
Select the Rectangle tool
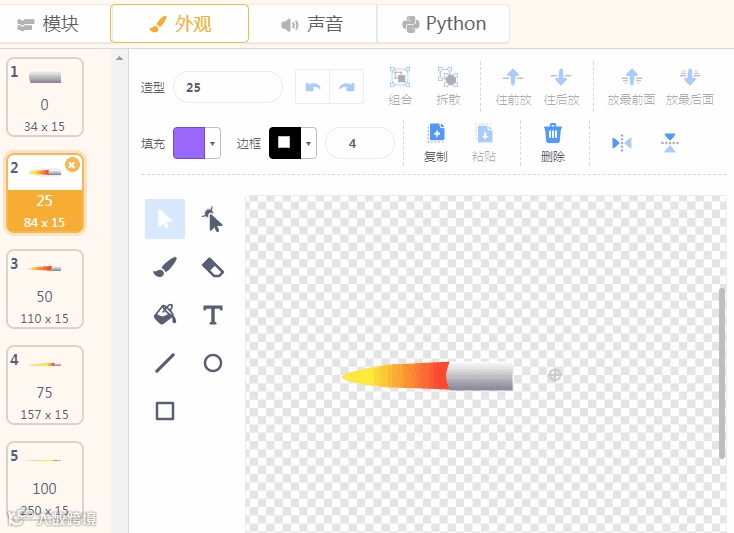click(165, 411)
